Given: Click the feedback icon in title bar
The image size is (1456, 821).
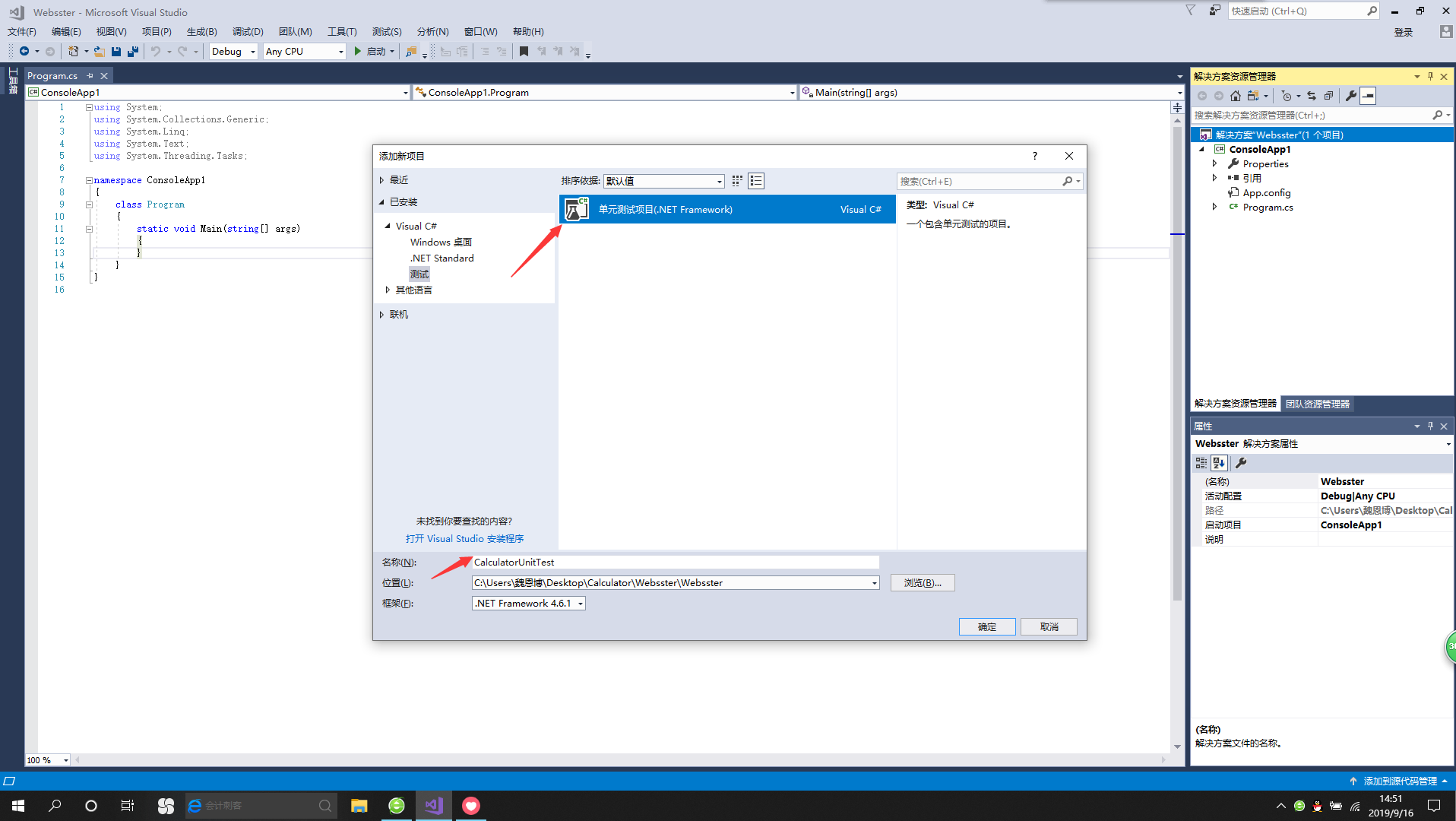Looking at the screenshot, I should pos(1215,11).
